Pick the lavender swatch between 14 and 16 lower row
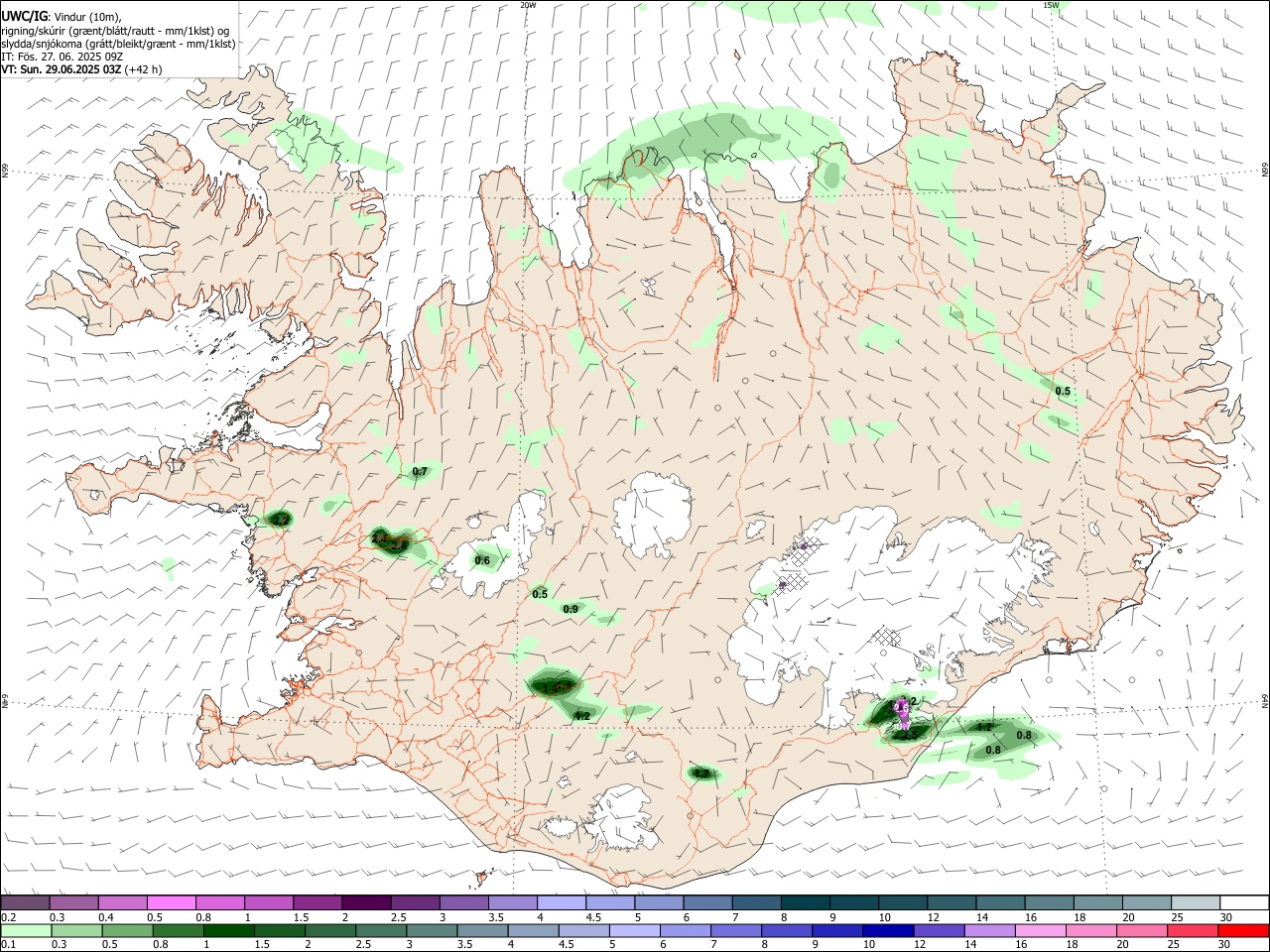The width and height of the screenshot is (1270, 952). click(x=989, y=930)
